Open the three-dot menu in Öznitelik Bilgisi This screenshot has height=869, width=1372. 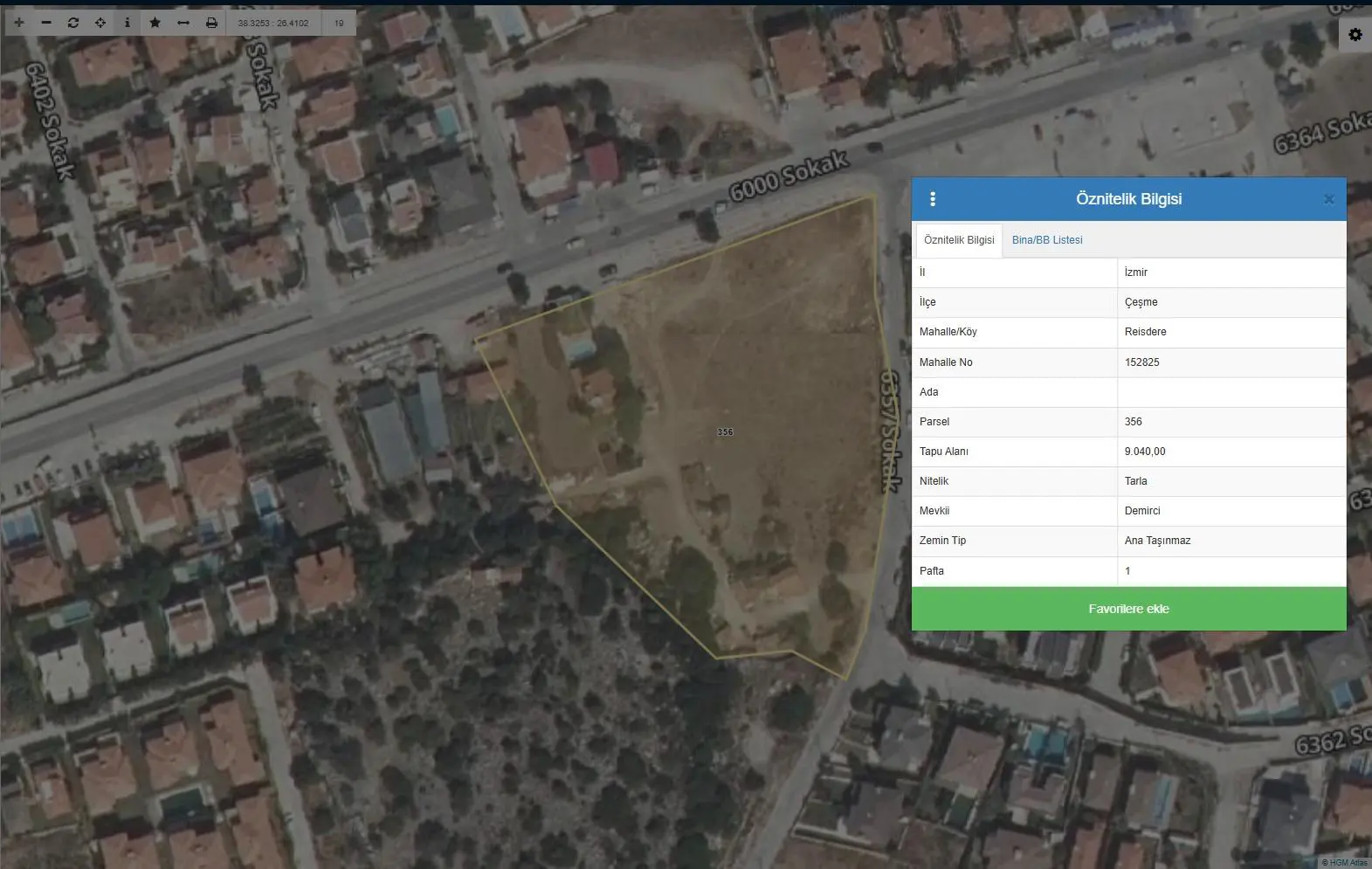point(933,199)
